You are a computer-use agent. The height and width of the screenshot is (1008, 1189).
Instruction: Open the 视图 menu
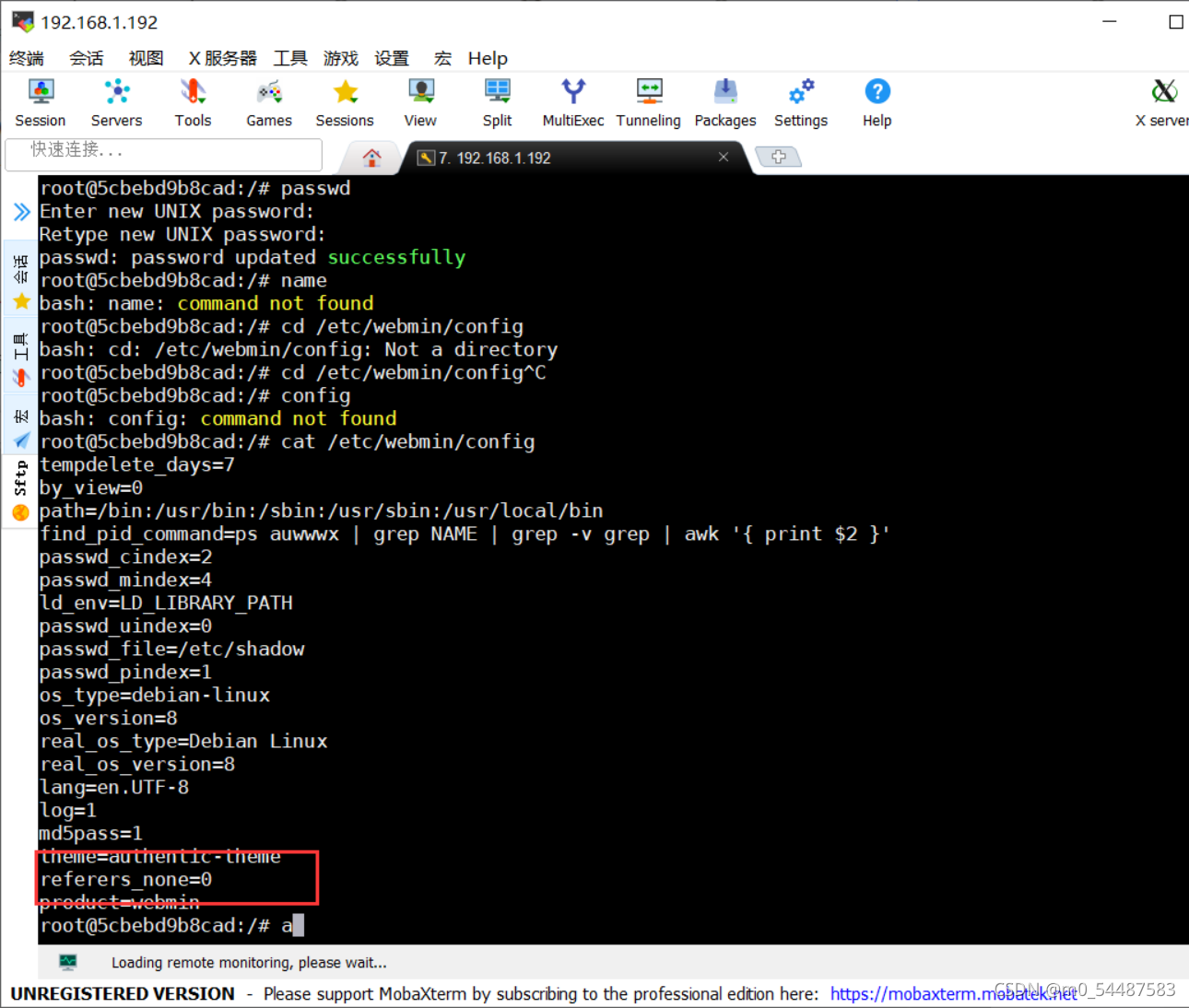click(x=146, y=58)
